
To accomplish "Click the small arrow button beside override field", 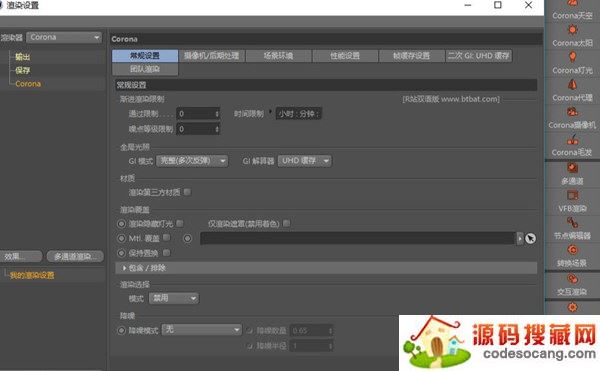I will coord(520,238).
